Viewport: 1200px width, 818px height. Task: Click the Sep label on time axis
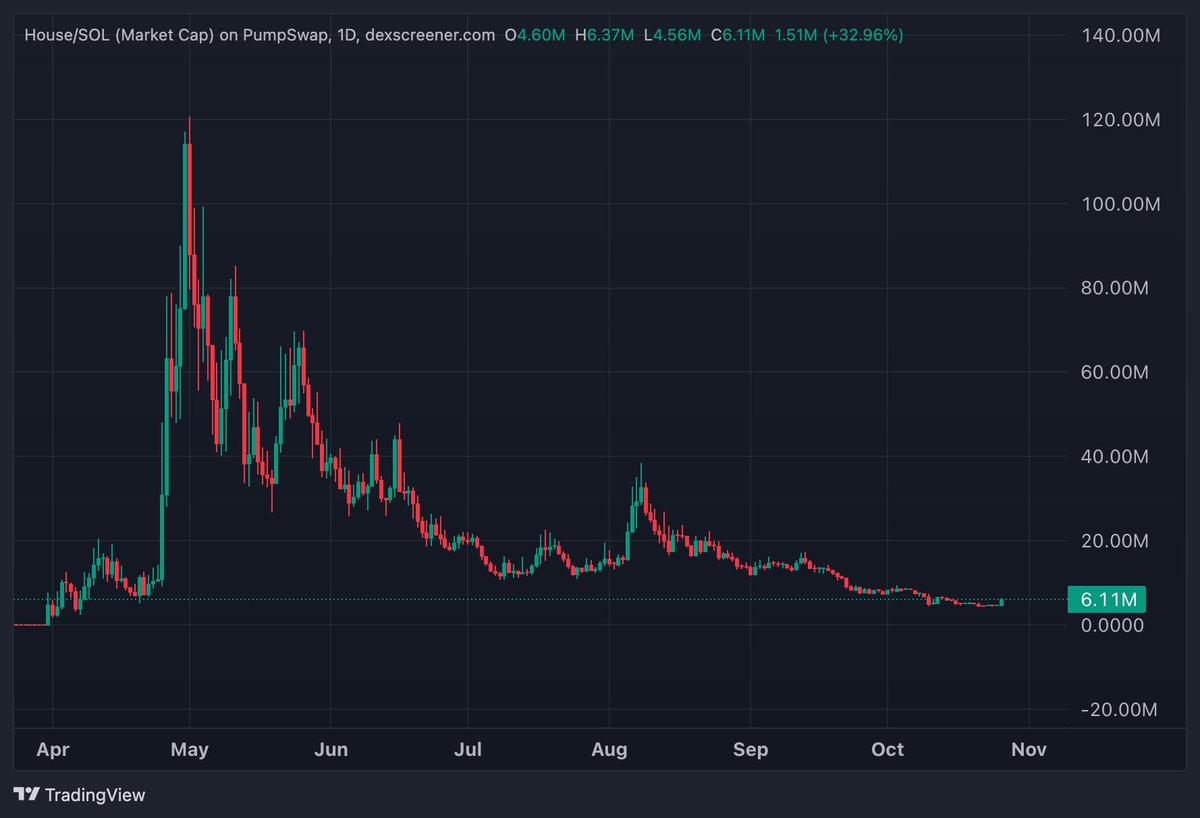click(751, 749)
